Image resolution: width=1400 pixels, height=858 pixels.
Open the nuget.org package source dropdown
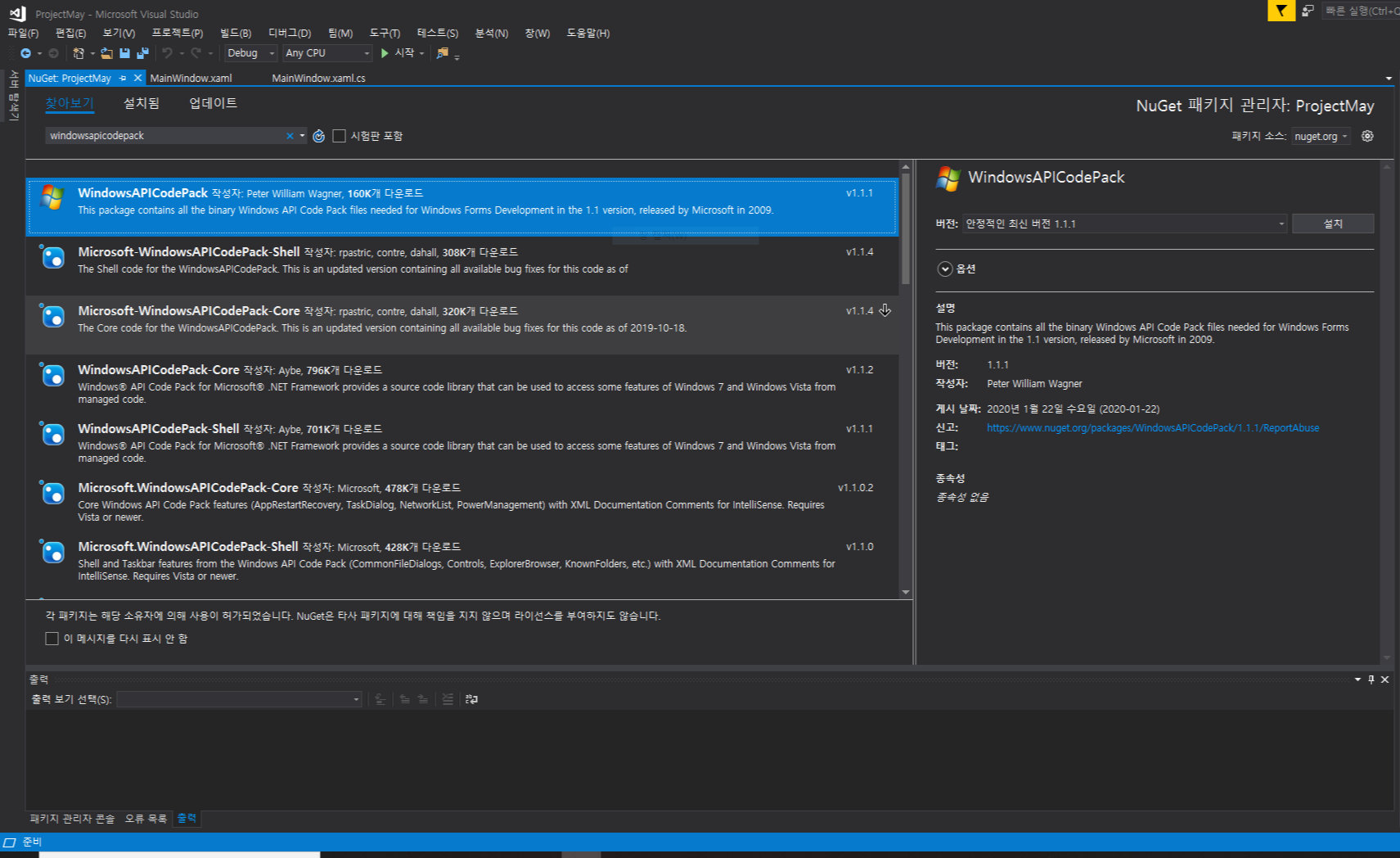point(1321,137)
